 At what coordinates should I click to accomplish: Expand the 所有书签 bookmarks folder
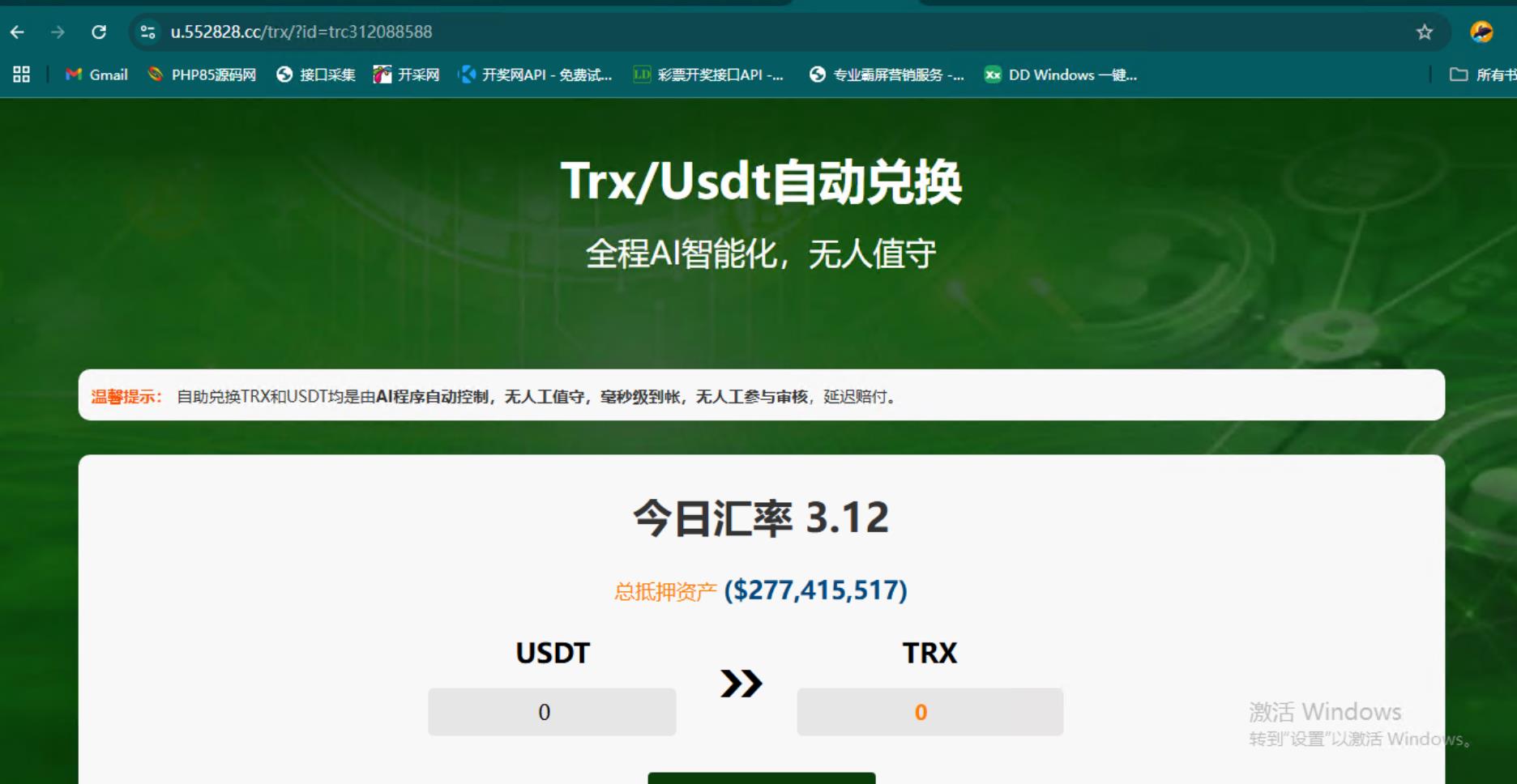tap(1482, 75)
